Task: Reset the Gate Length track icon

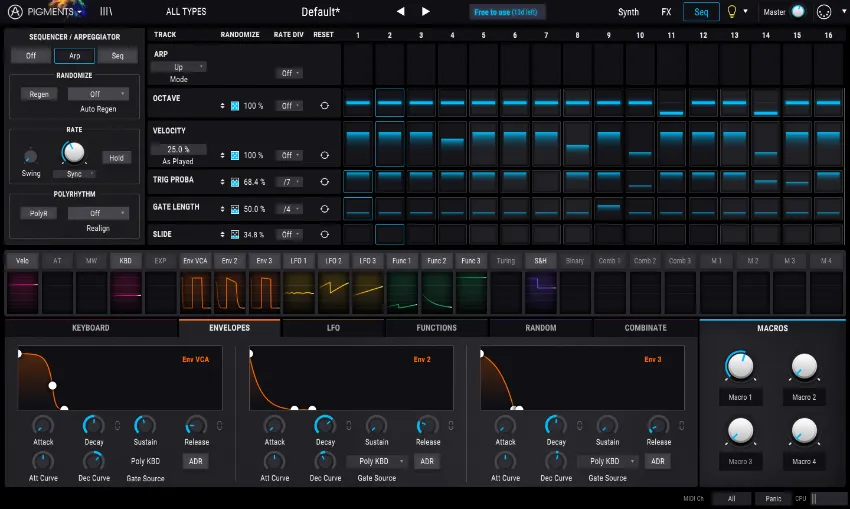Action: click(324, 209)
